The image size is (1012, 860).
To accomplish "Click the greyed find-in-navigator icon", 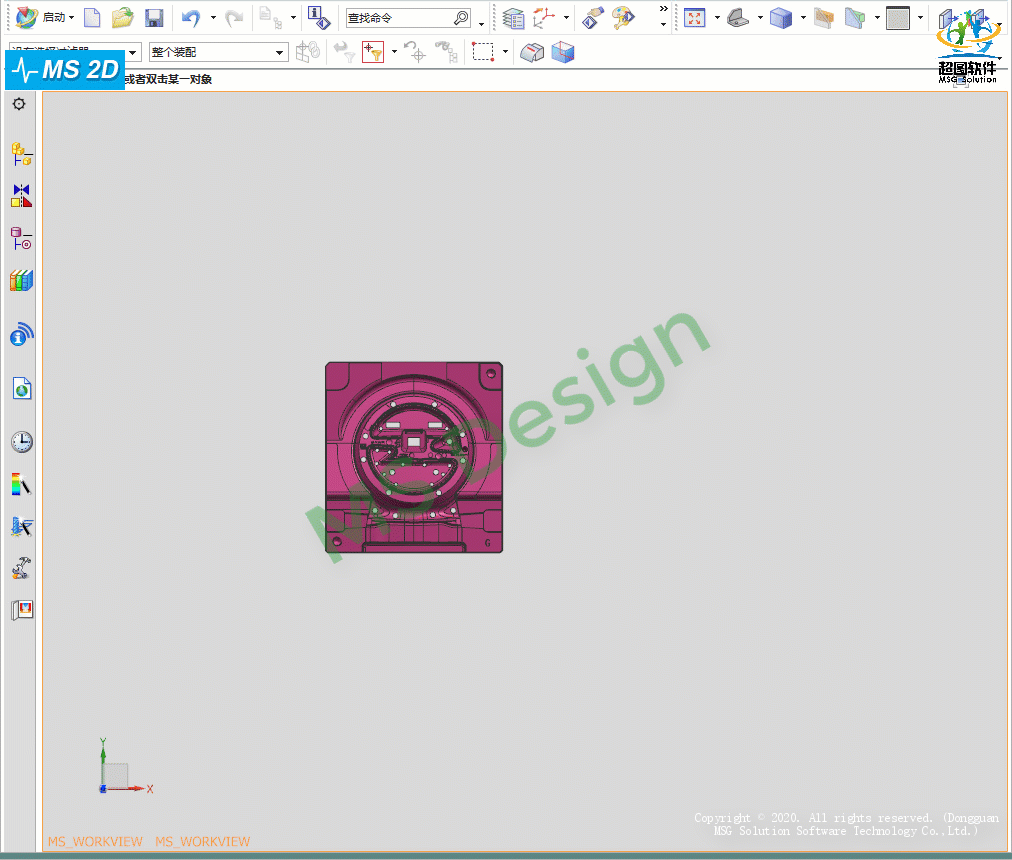I will tap(447, 52).
